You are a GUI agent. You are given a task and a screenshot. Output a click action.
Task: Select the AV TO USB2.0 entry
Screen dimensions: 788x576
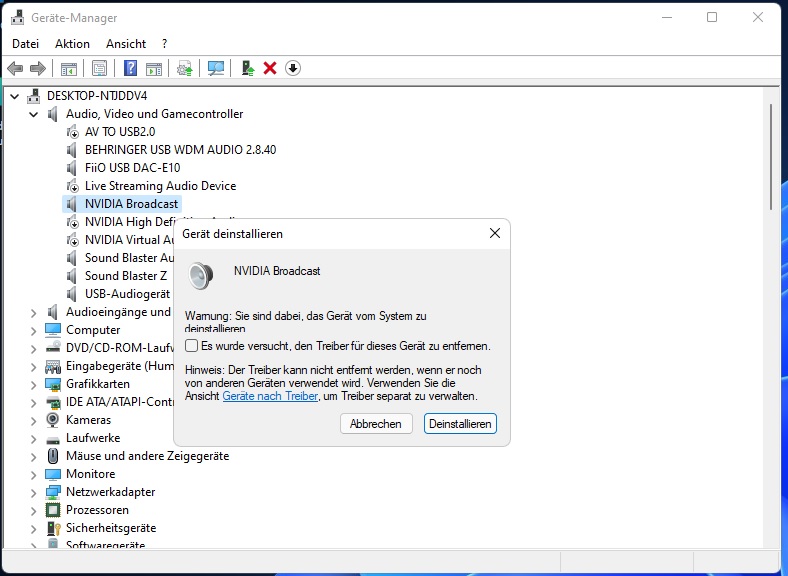point(120,132)
